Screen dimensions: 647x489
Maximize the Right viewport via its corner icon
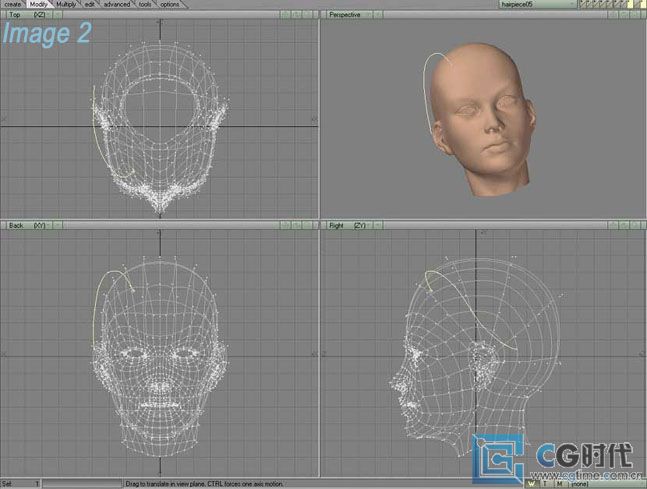[644, 225]
